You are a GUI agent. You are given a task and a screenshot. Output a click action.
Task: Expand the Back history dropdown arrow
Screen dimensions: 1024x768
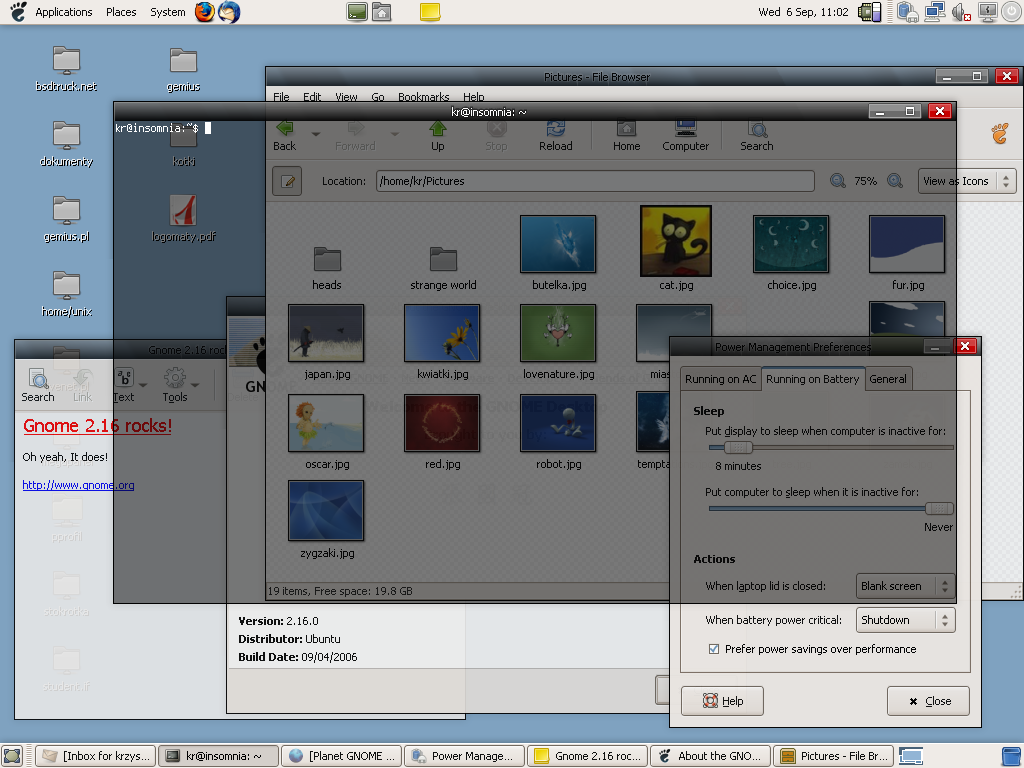click(316, 134)
